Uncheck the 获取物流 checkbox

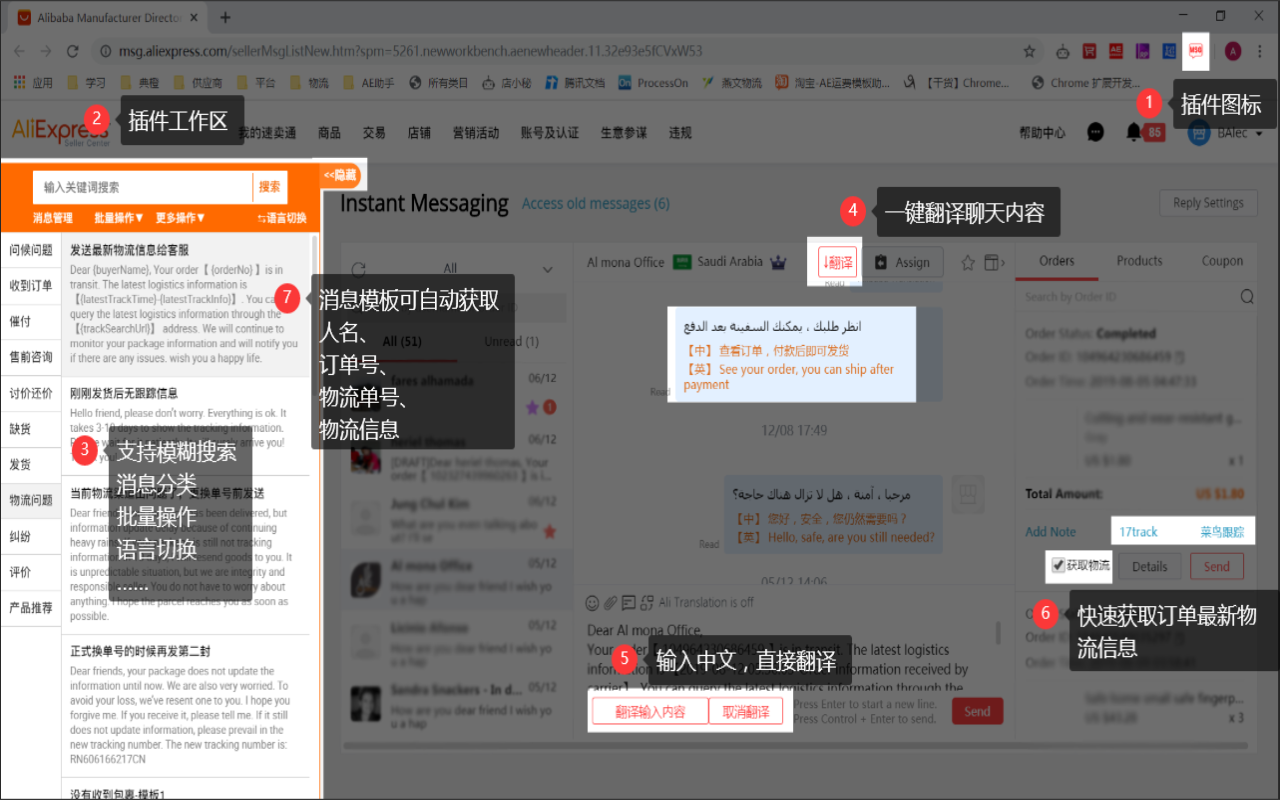(x=1058, y=565)
